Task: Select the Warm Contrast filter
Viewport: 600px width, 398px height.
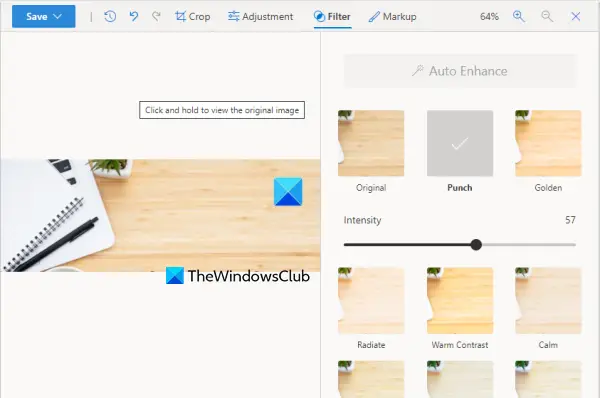Action: point(460,301)
